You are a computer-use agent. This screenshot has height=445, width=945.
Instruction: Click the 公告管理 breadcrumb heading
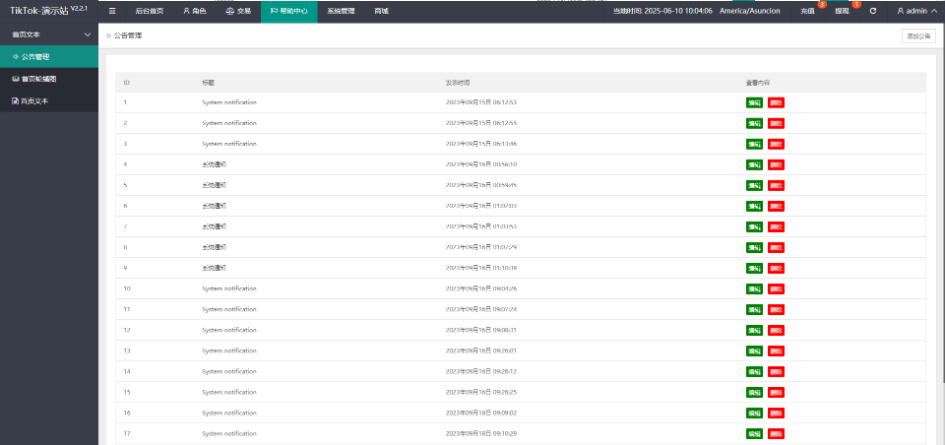pos(128,36)
